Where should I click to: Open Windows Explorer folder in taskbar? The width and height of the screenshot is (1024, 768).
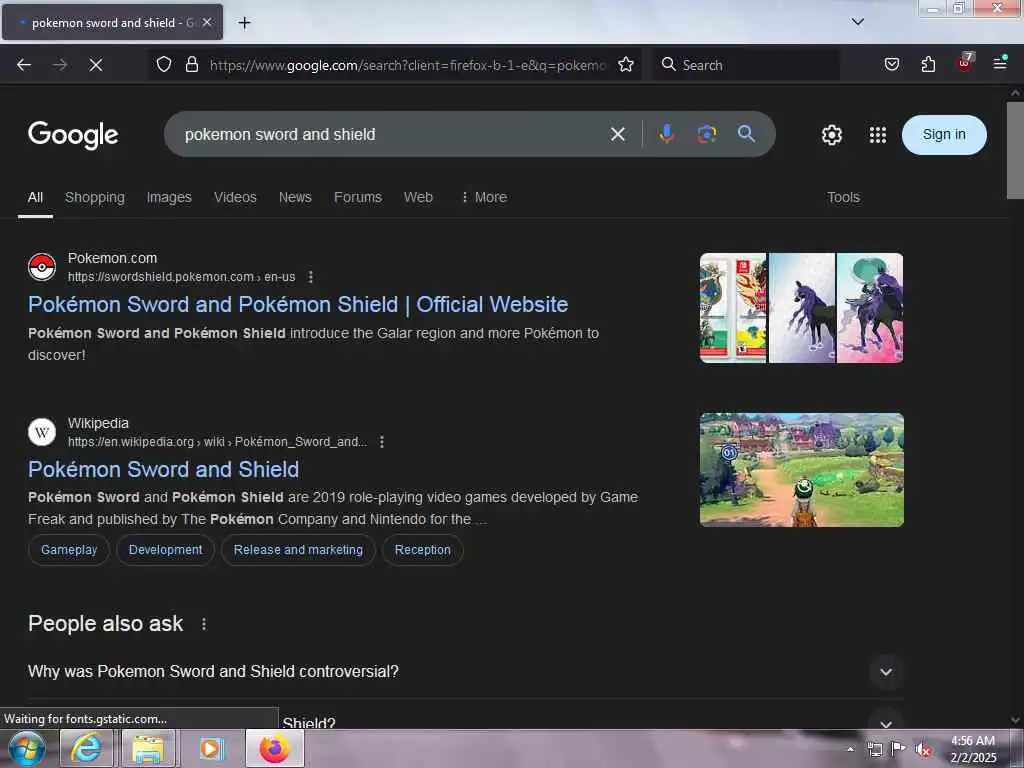(148, 748)
